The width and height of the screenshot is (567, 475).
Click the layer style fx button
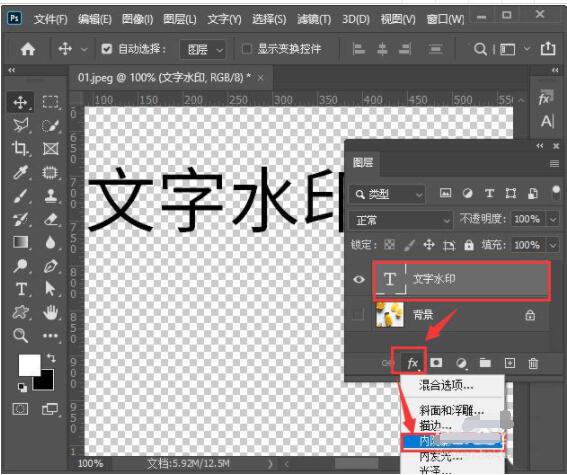point(412,363)
